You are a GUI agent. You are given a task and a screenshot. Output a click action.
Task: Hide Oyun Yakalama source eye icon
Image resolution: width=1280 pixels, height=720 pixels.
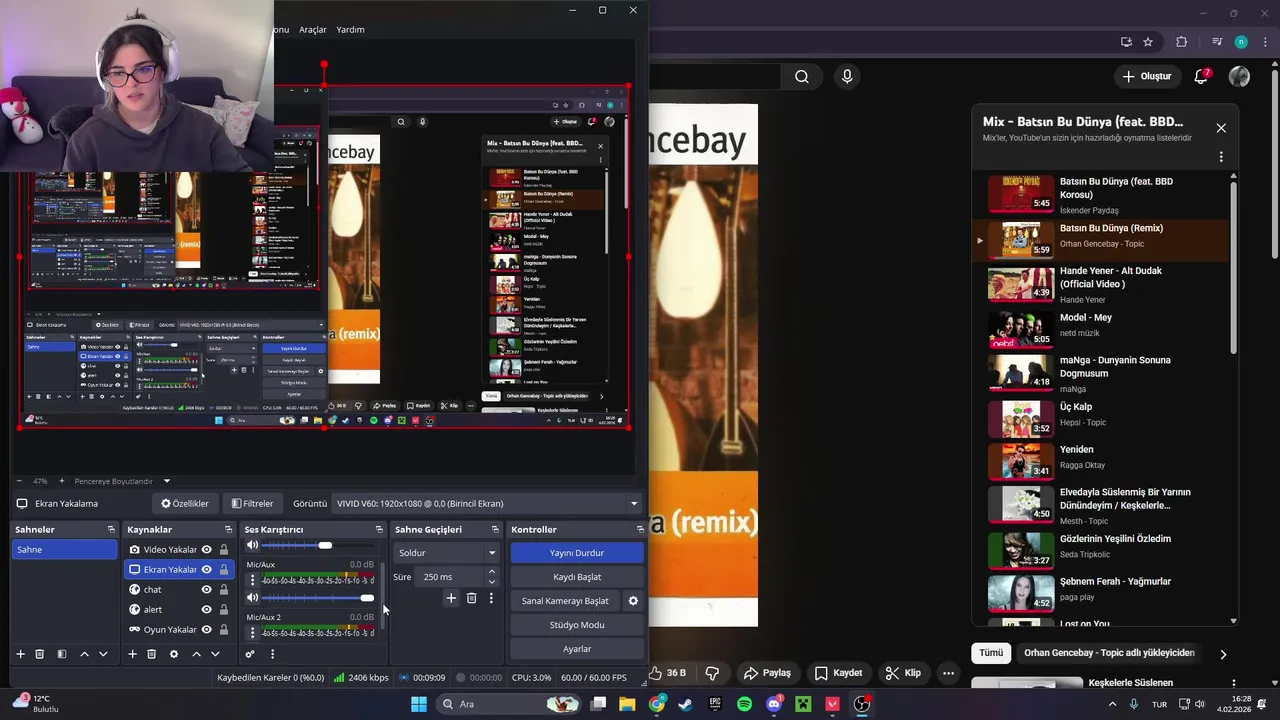(207, 629)
